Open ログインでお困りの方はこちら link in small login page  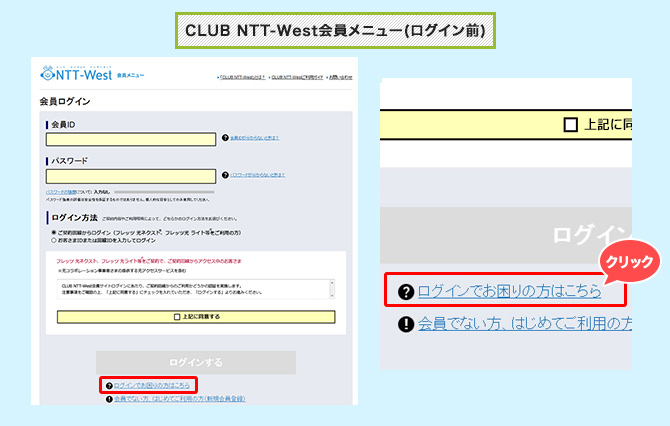tap(152, 385)
